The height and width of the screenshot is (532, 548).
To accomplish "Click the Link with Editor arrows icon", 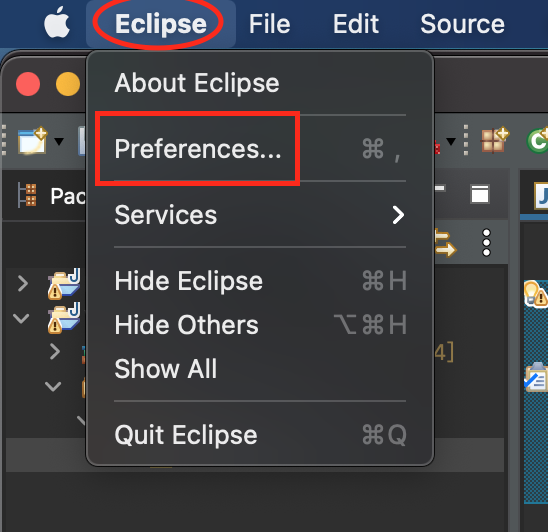I will tap(445, 243).
